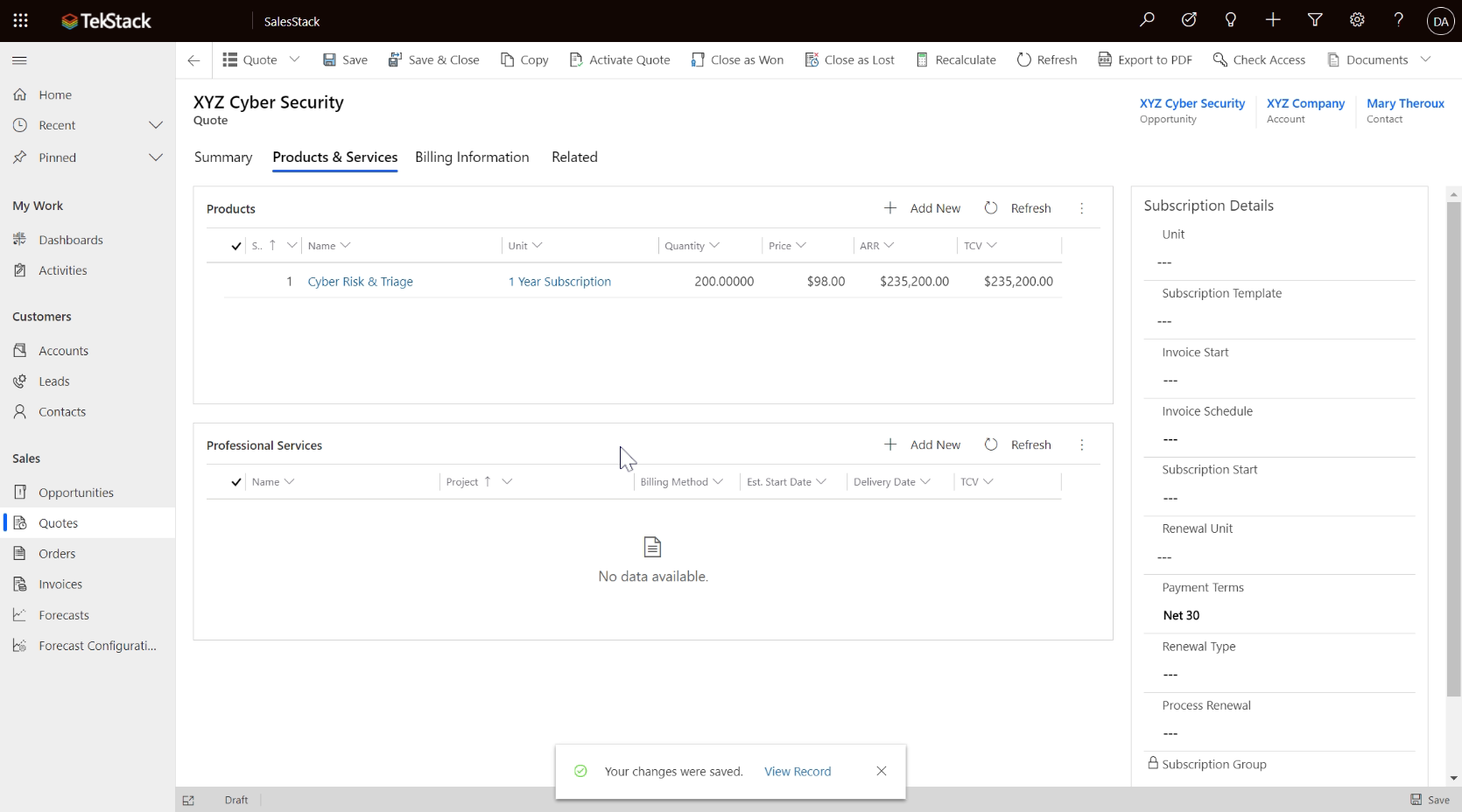Screen dimensions: 1462x812
Task: Open Cyber Risk & Triage product link
Action: point(360,282)
